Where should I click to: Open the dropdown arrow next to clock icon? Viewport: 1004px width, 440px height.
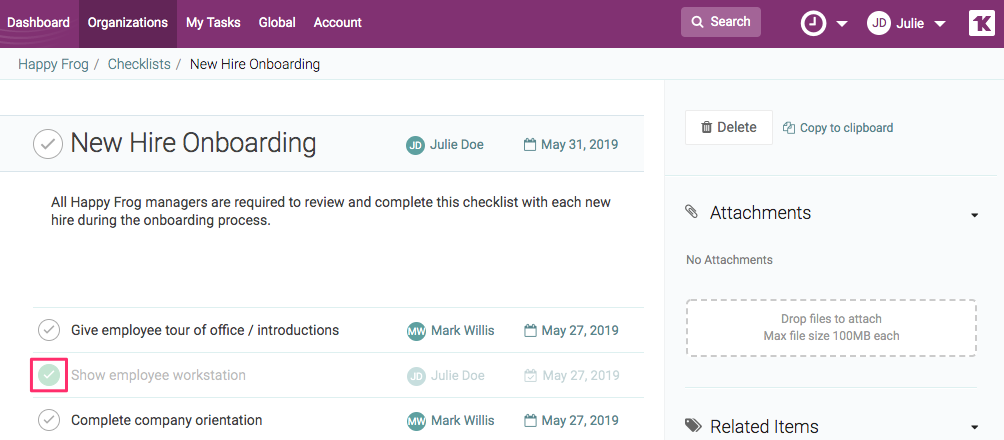(x=842, y=24)
